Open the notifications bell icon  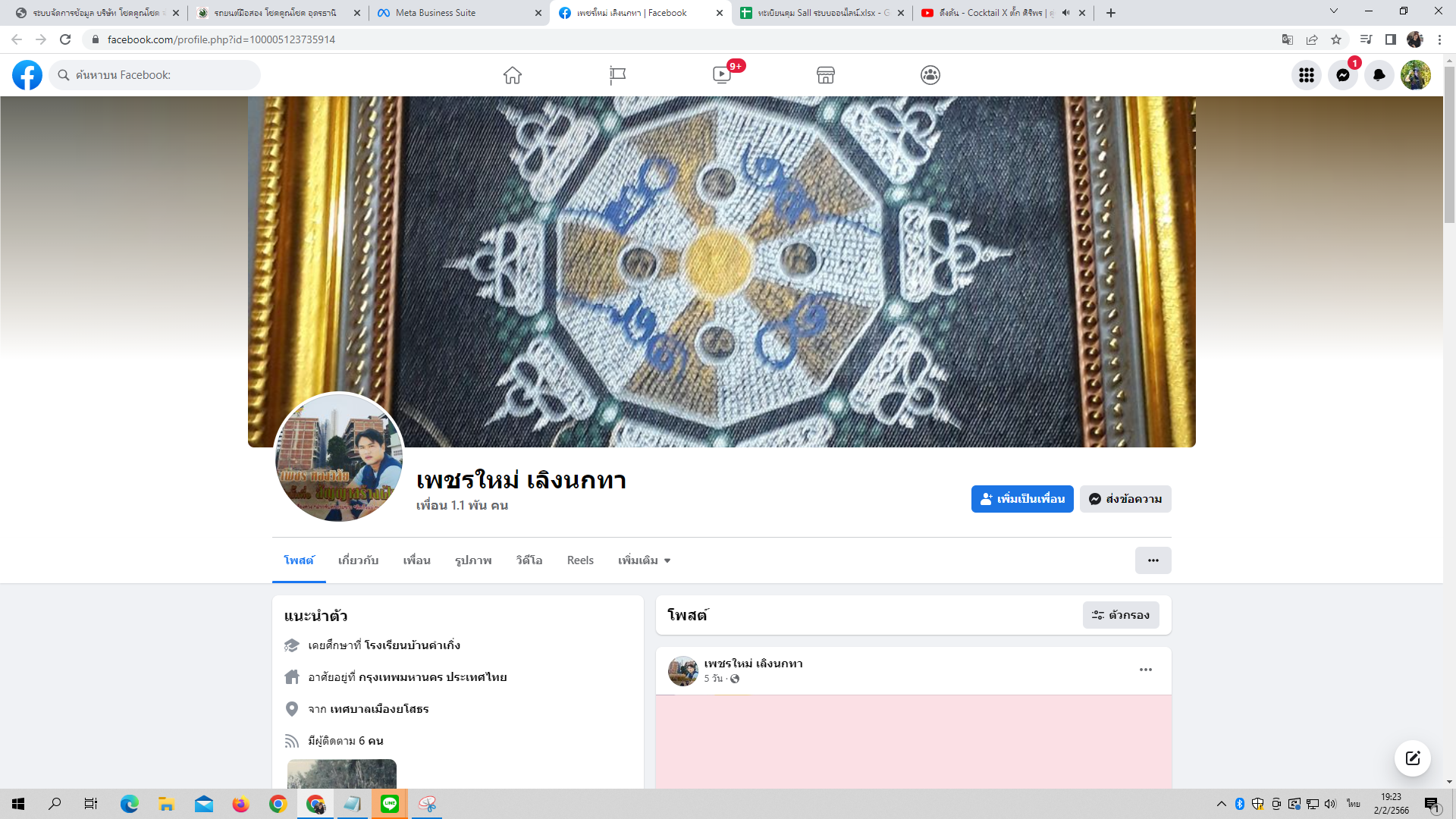point(1379,75)
